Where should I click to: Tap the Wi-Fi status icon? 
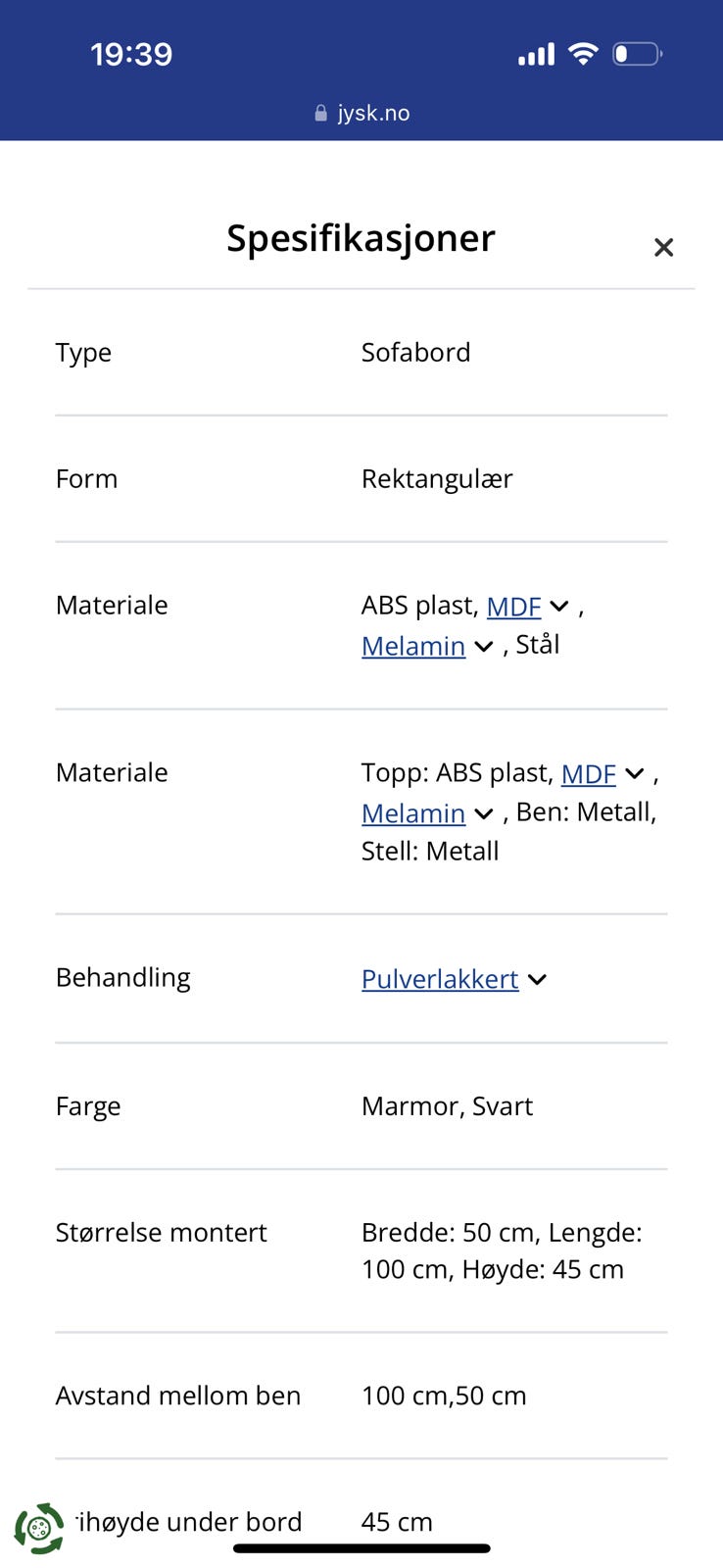coord(583,54)
